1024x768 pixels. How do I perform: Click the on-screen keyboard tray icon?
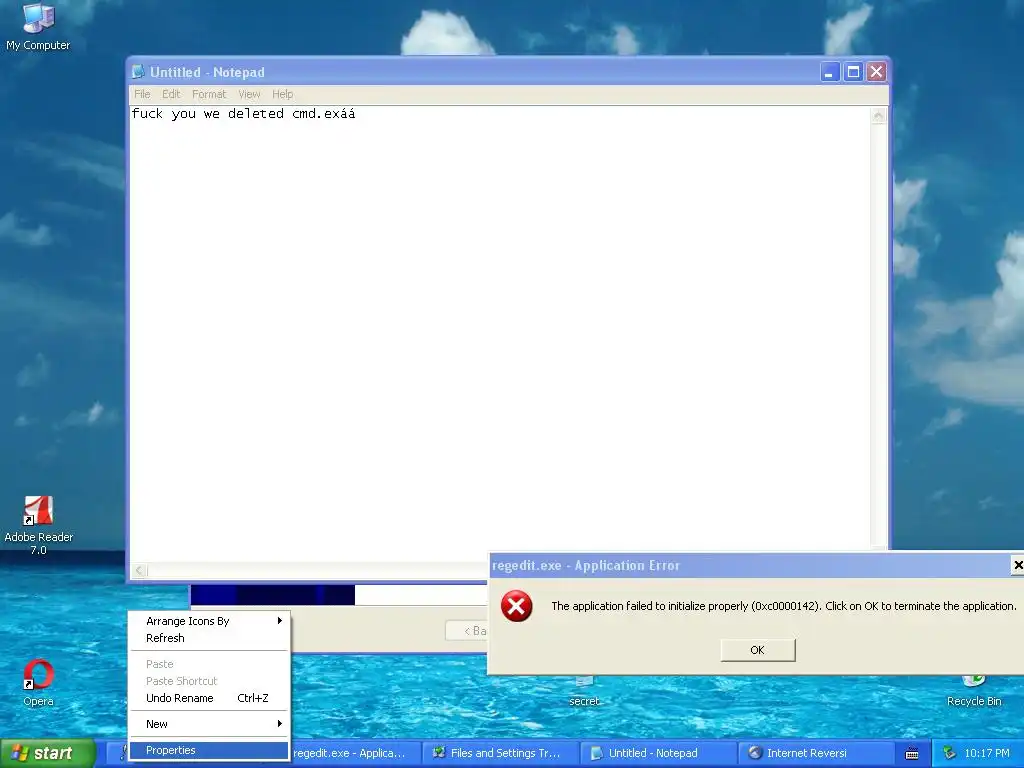(912, 754)
